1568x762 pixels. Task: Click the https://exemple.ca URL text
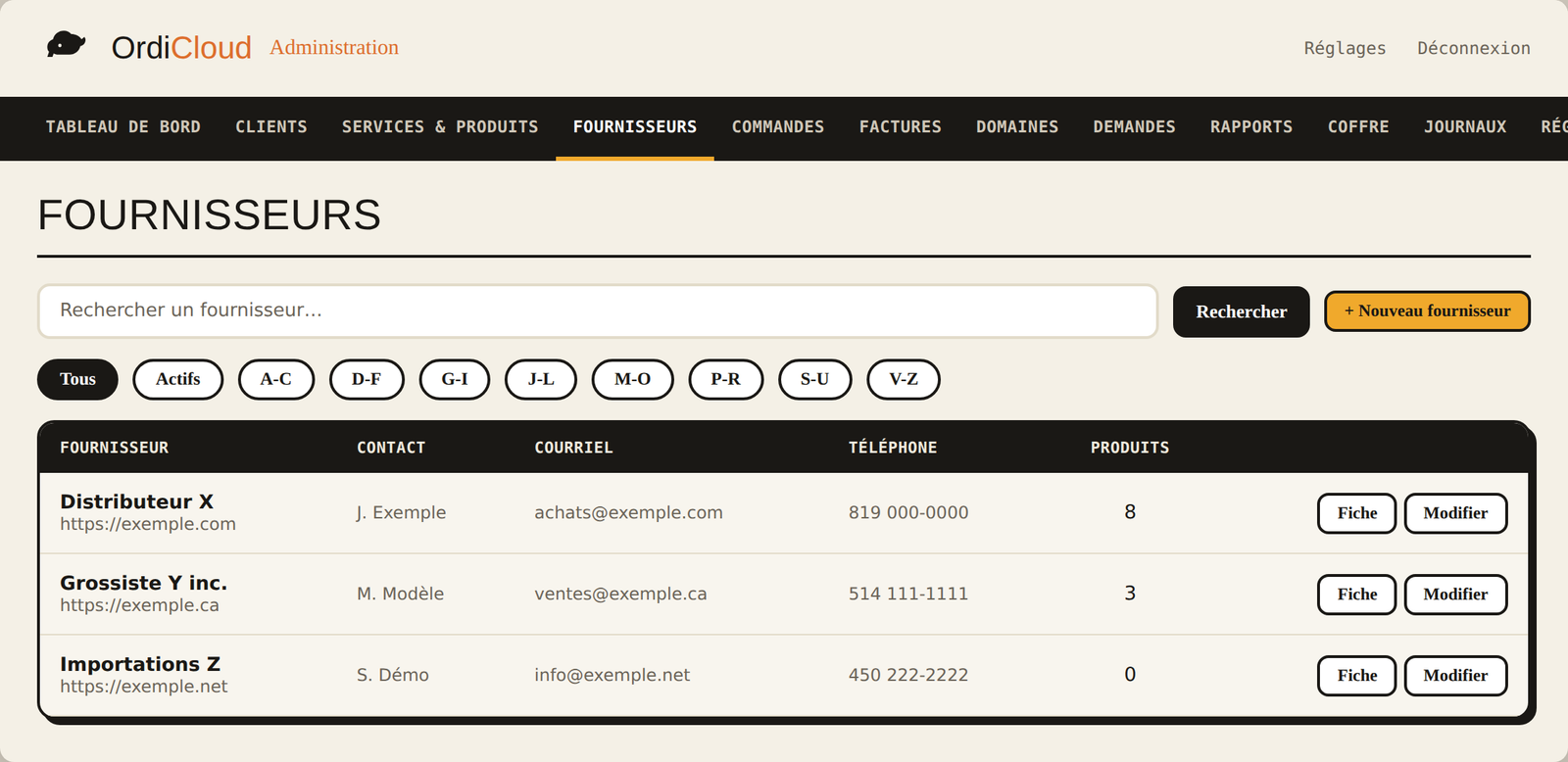[139, 605]
